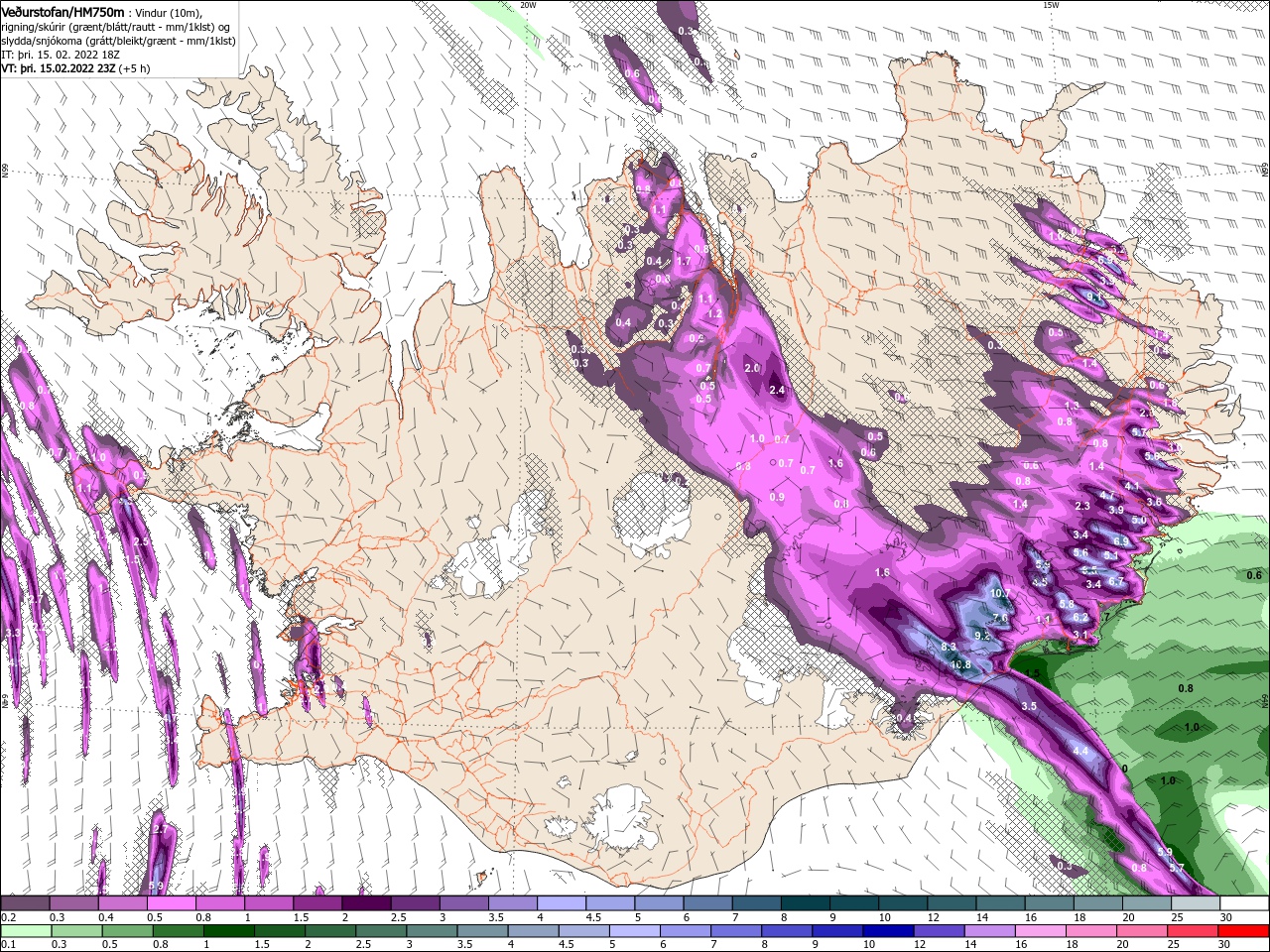Viewport: 1270px width, 952px height.
Task: Click the 0.2 label under the top scale
Action: click(x=9, y=917)
